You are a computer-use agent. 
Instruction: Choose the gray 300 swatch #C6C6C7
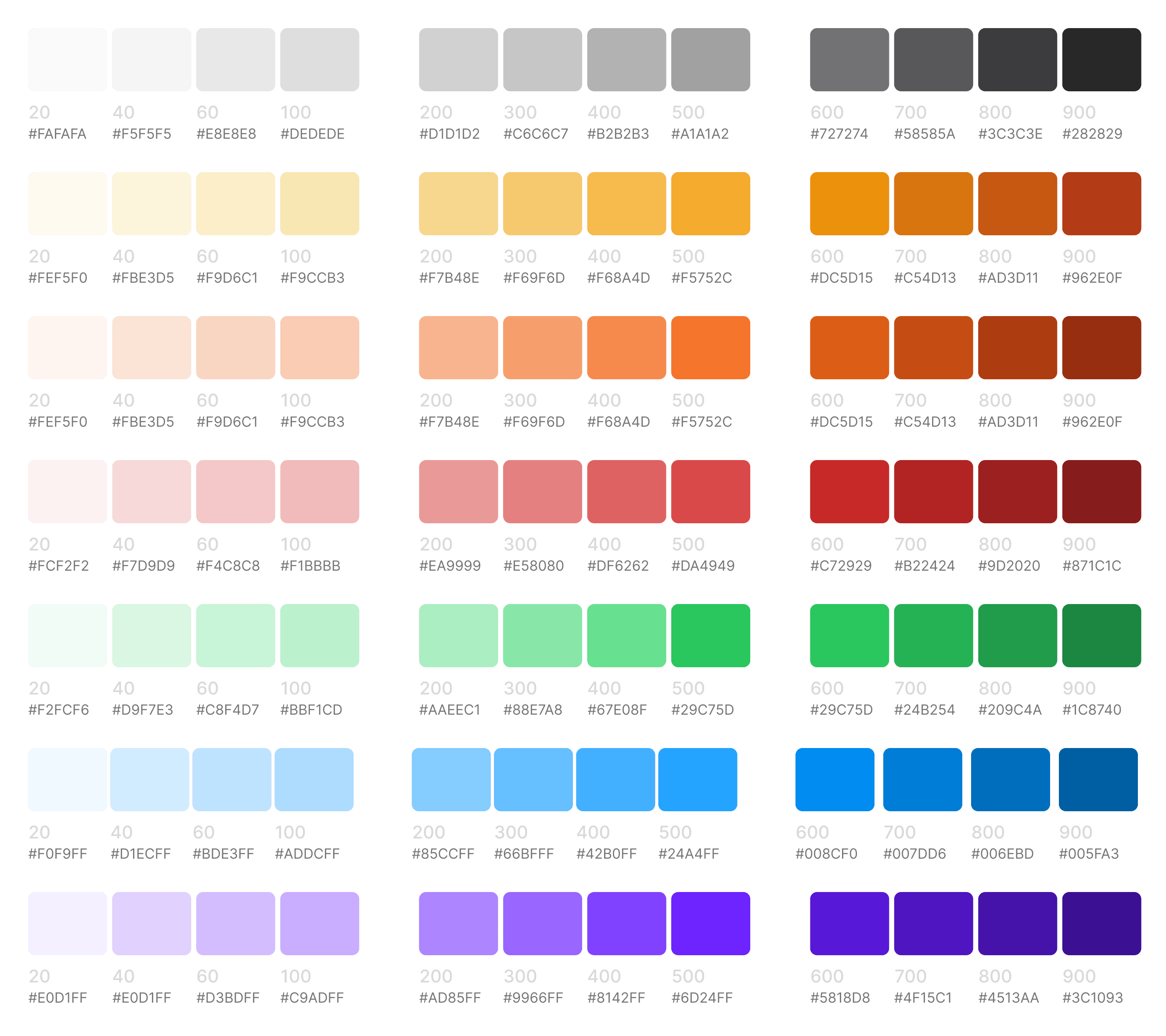[543, 60]
